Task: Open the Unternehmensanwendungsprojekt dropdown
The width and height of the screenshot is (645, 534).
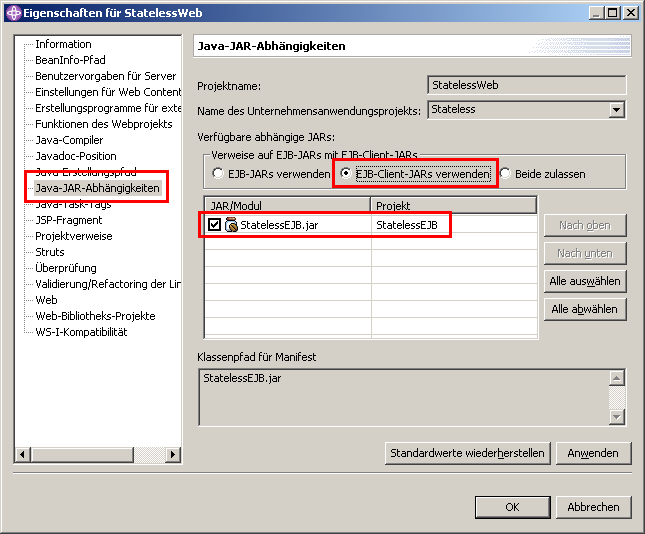Action: [616, 109]
